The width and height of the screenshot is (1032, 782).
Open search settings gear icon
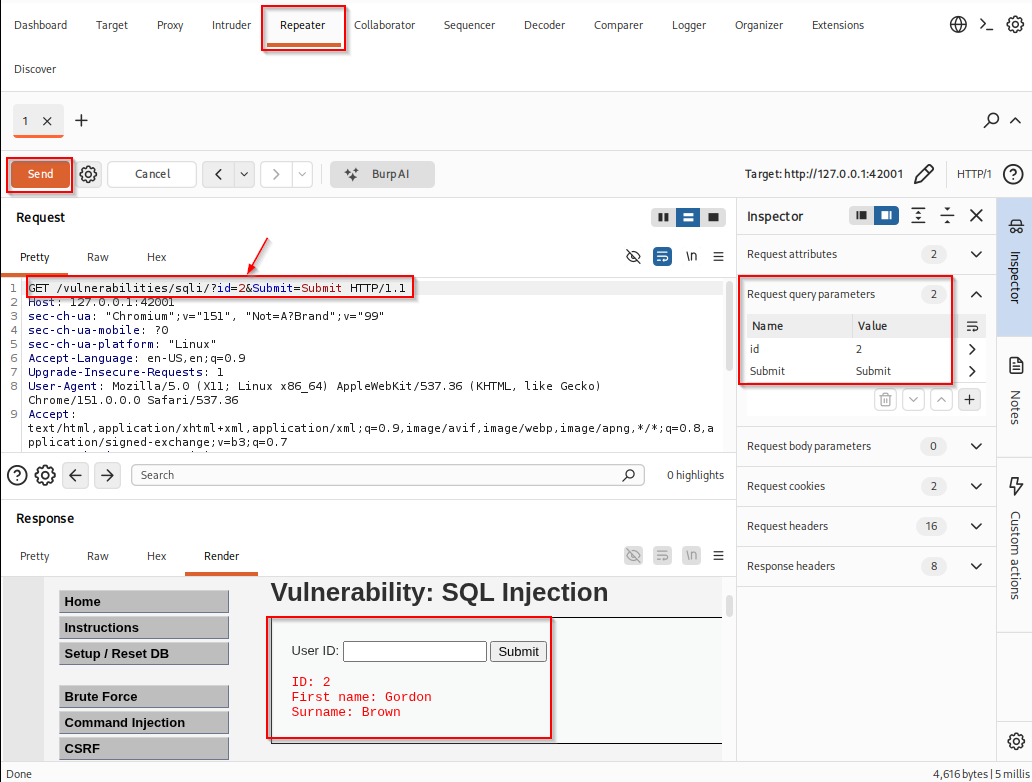click(45, 475)
